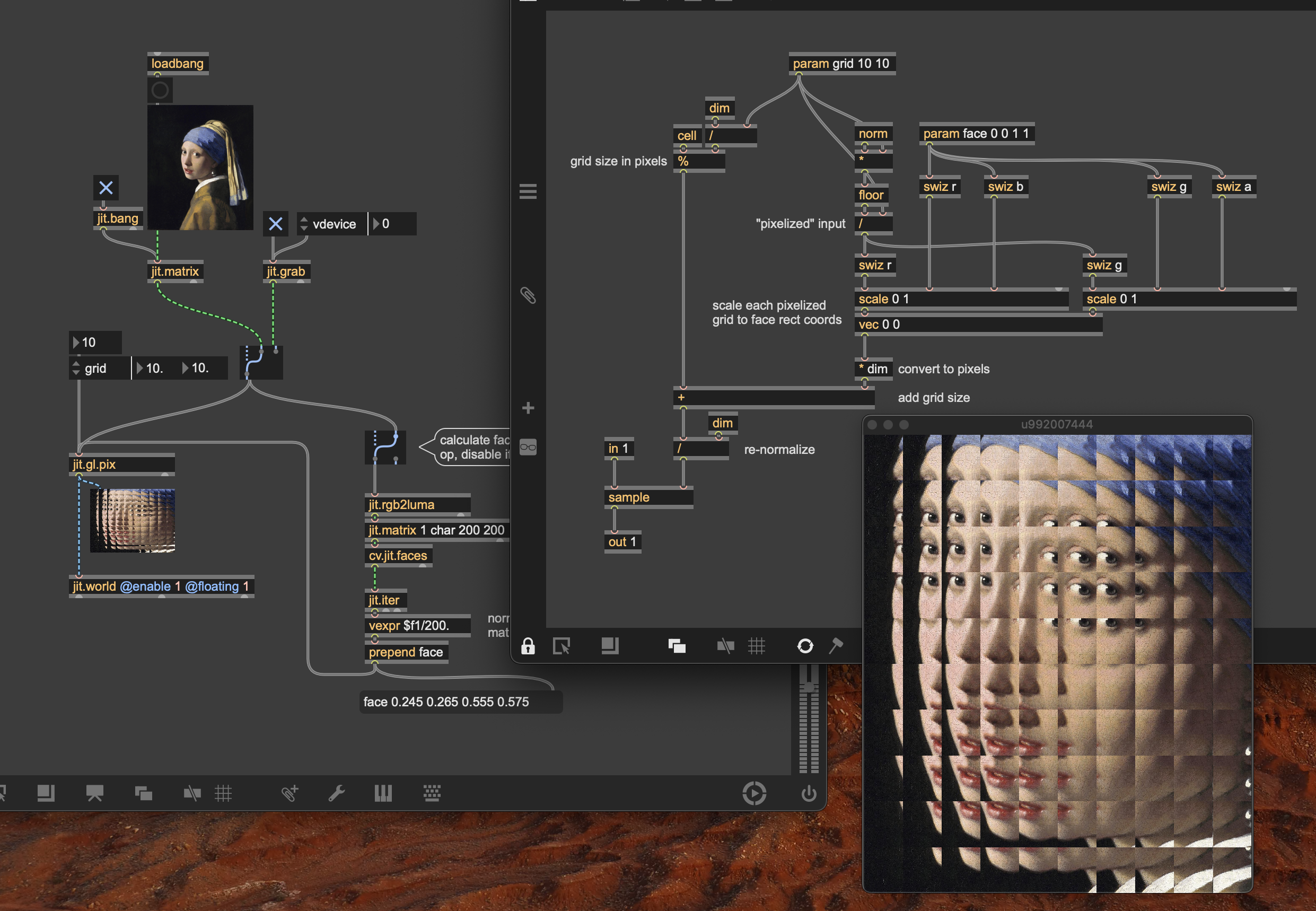
Task: Click the piano-keys icon in main toolbar
Action: pyautogui.click(x=383, y=793)
